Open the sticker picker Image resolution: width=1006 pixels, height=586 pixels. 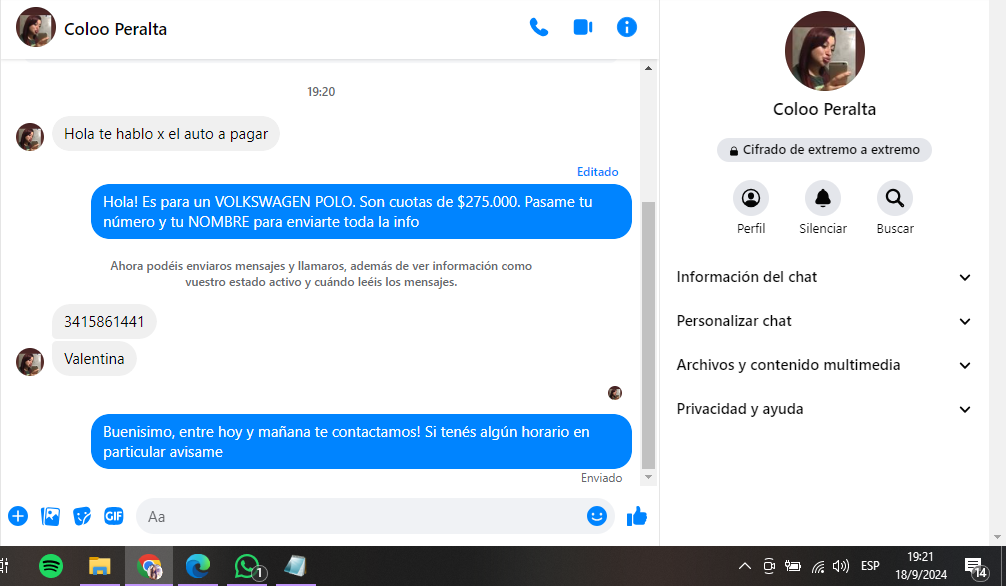pyautogui.click(x=82, y=516)
